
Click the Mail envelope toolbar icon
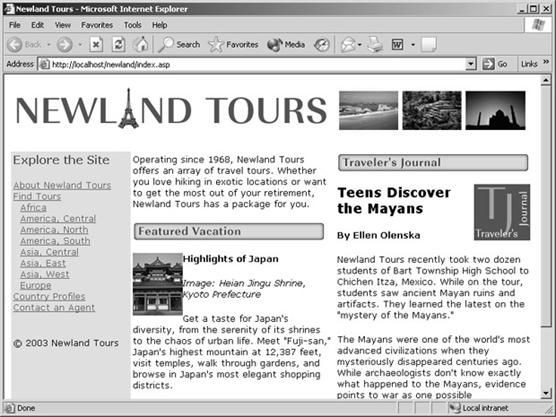(x=348, y=45)
